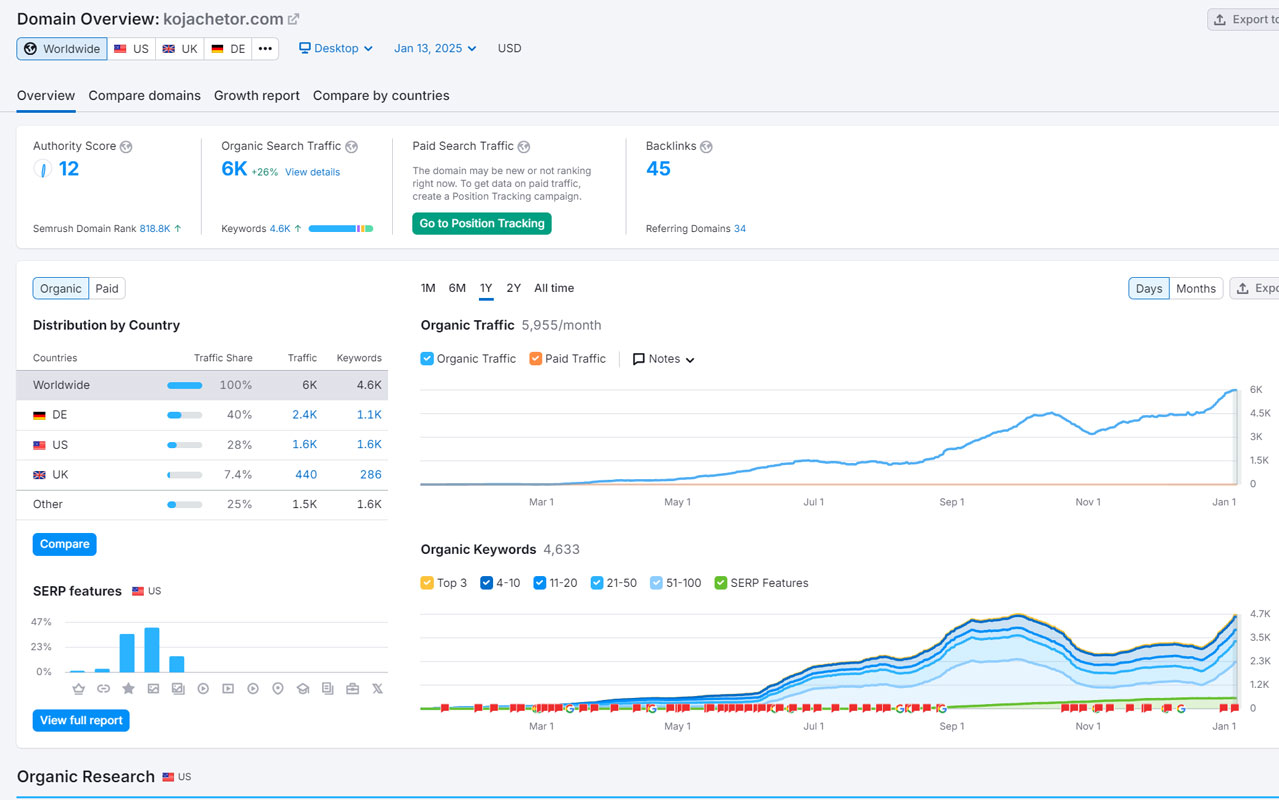The height and width of the screenshot is (800, 1279).
Task: Open the Jan 13, 2025 date picker
Action: (435, 48)
